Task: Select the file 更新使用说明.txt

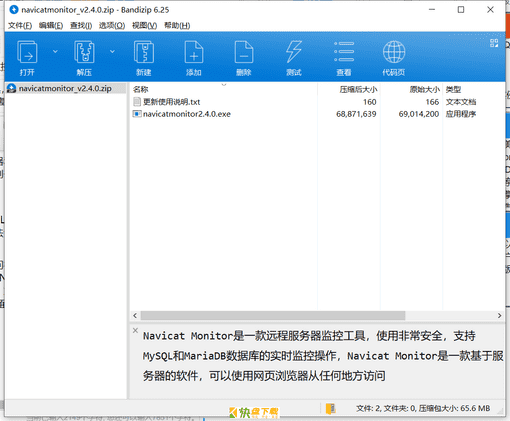Action: pyautogui.click(x=171, y=102)
